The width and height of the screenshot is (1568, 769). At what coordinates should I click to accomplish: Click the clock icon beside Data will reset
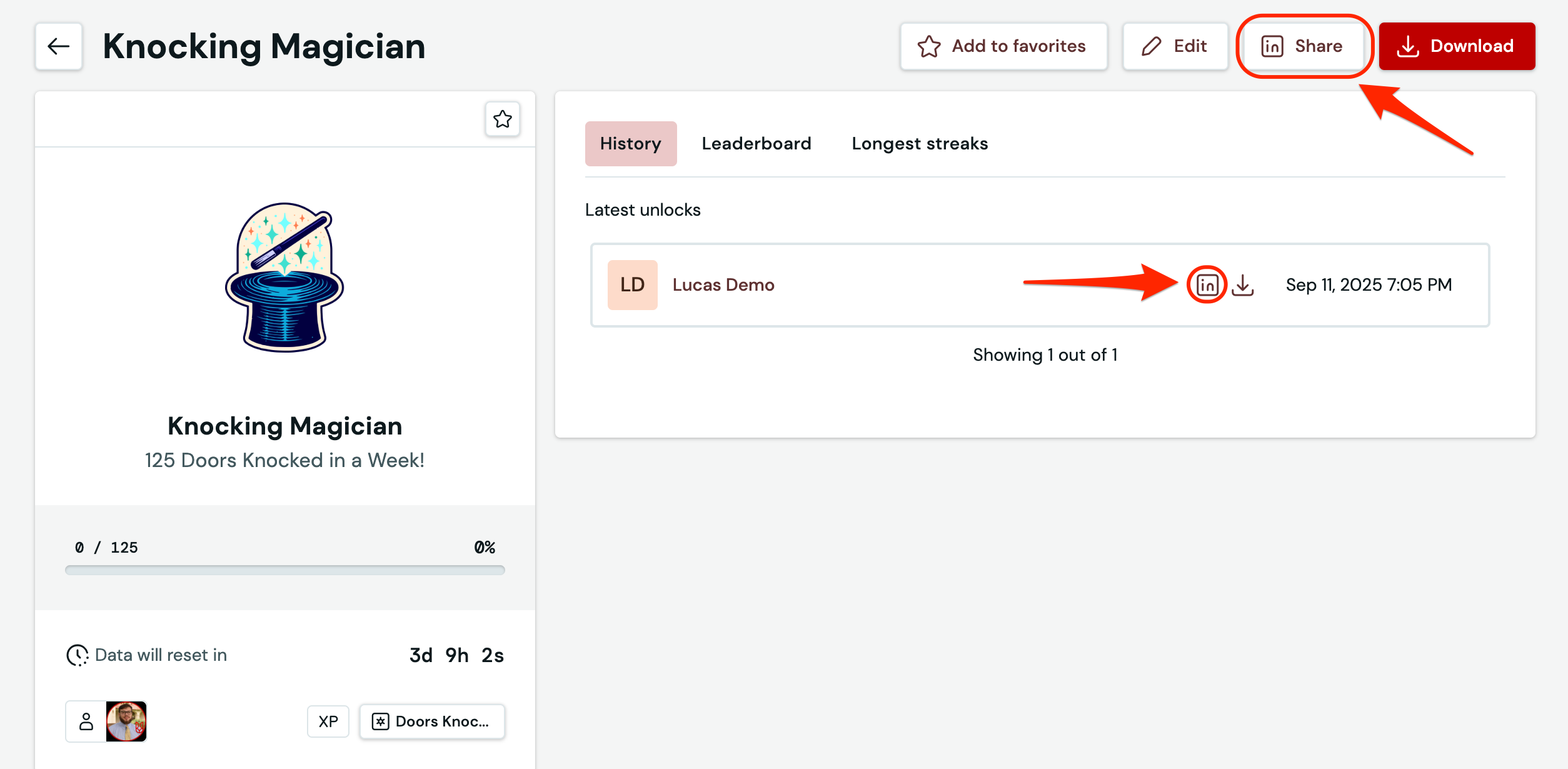pyautogui.click(x=78, y=655)
